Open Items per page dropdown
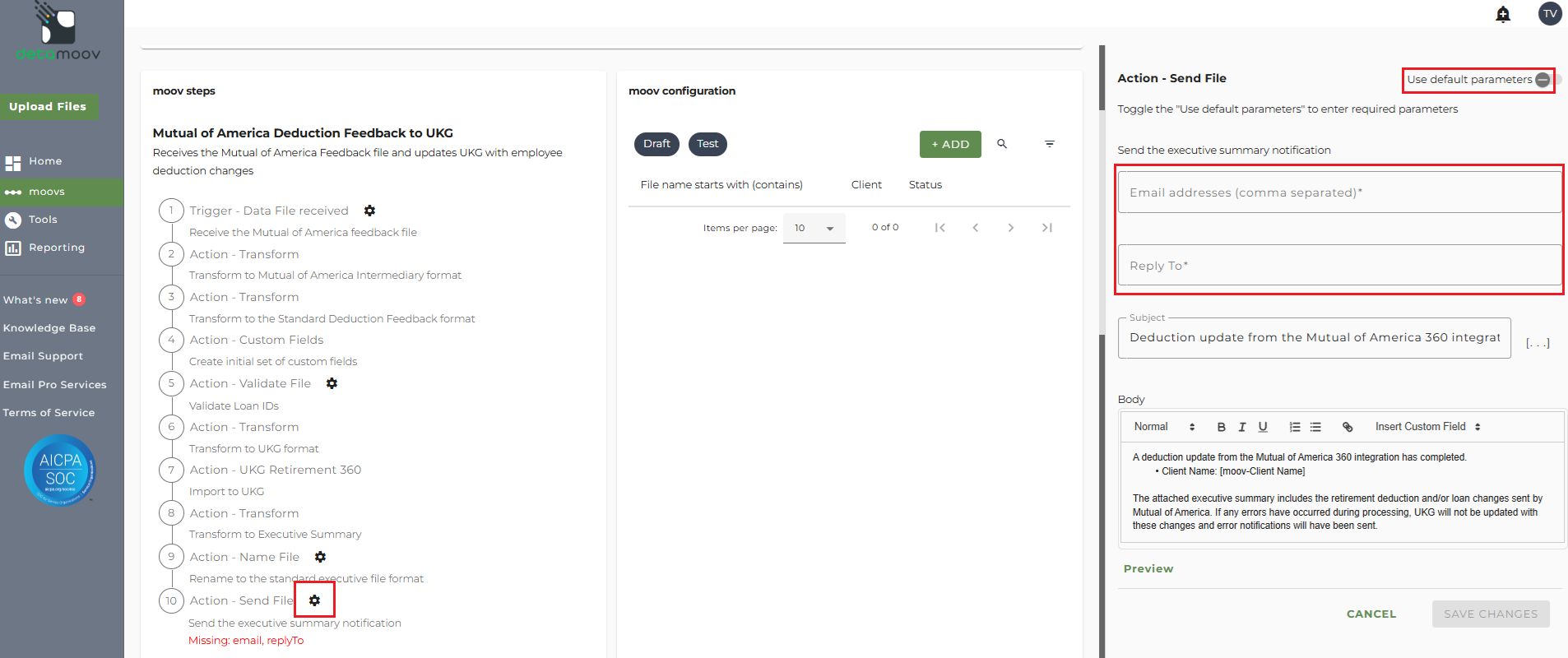The width and height of the screenshot is (1568, 658). tap(814, 228)
